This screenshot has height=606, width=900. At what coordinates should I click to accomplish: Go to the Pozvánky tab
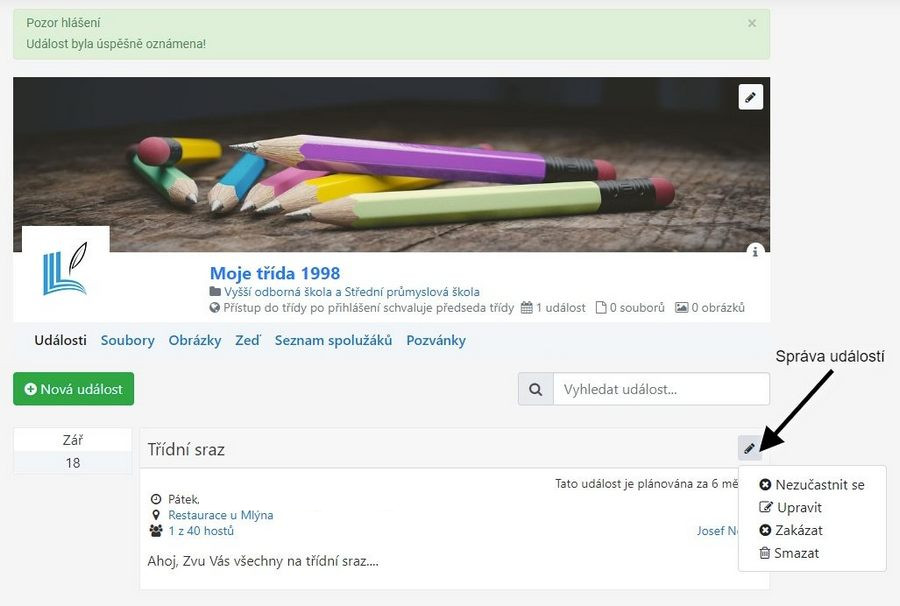[436, 340]
